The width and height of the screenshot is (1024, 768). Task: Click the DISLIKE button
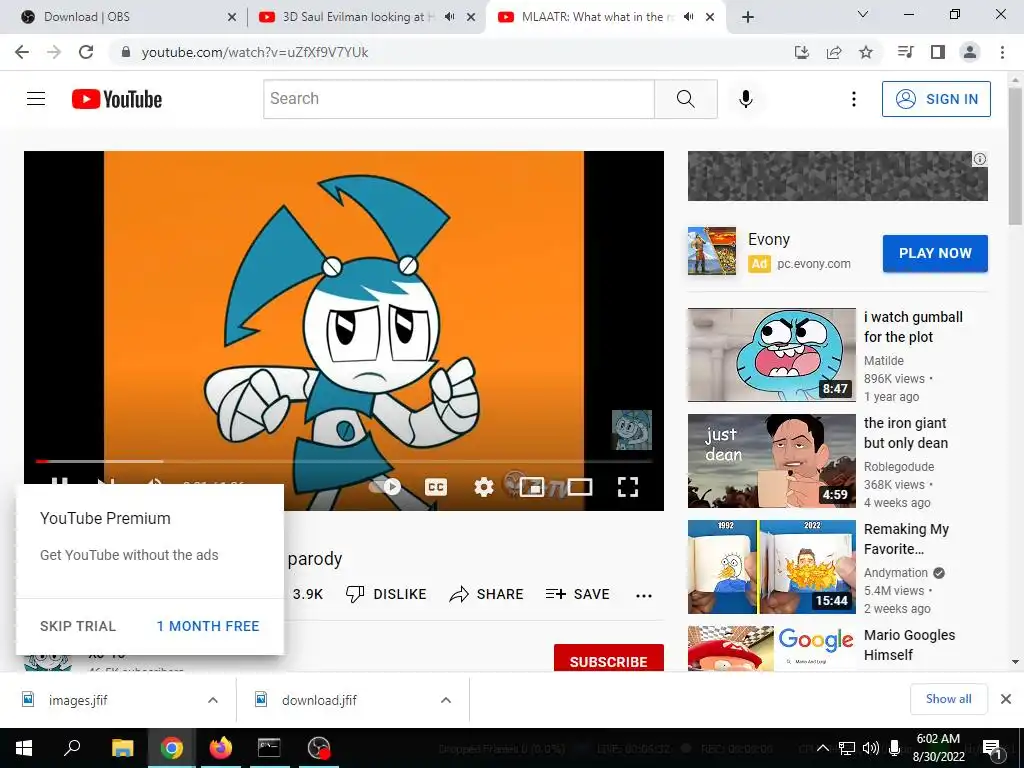[x=386, y=594]
